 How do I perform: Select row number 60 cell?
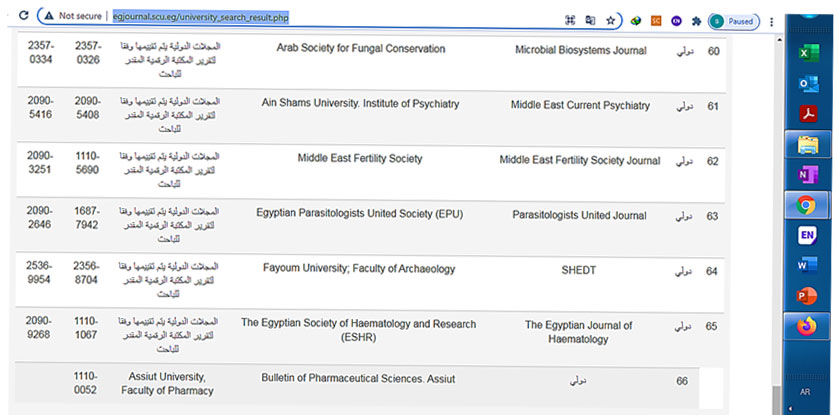coord(713,52)
